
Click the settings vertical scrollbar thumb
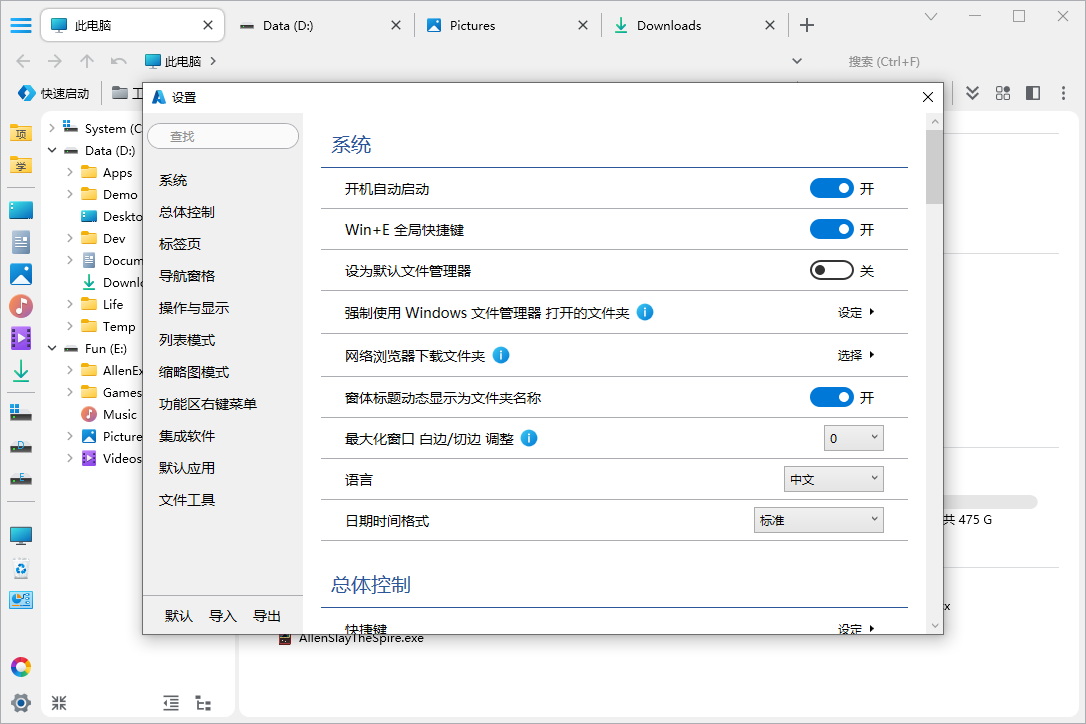coord(934,166)
